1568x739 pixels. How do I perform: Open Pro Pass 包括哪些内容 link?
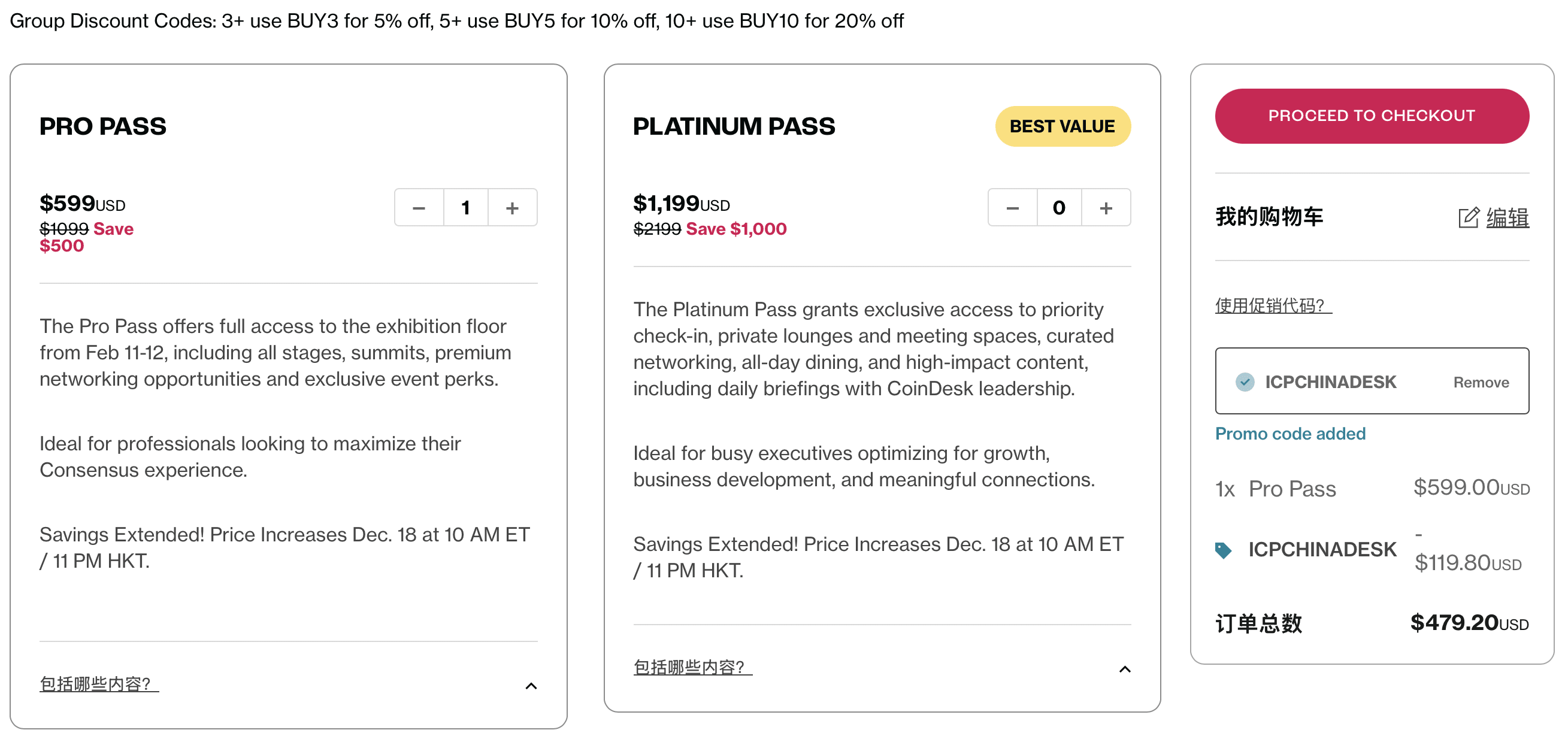click(x=99, y=684)
